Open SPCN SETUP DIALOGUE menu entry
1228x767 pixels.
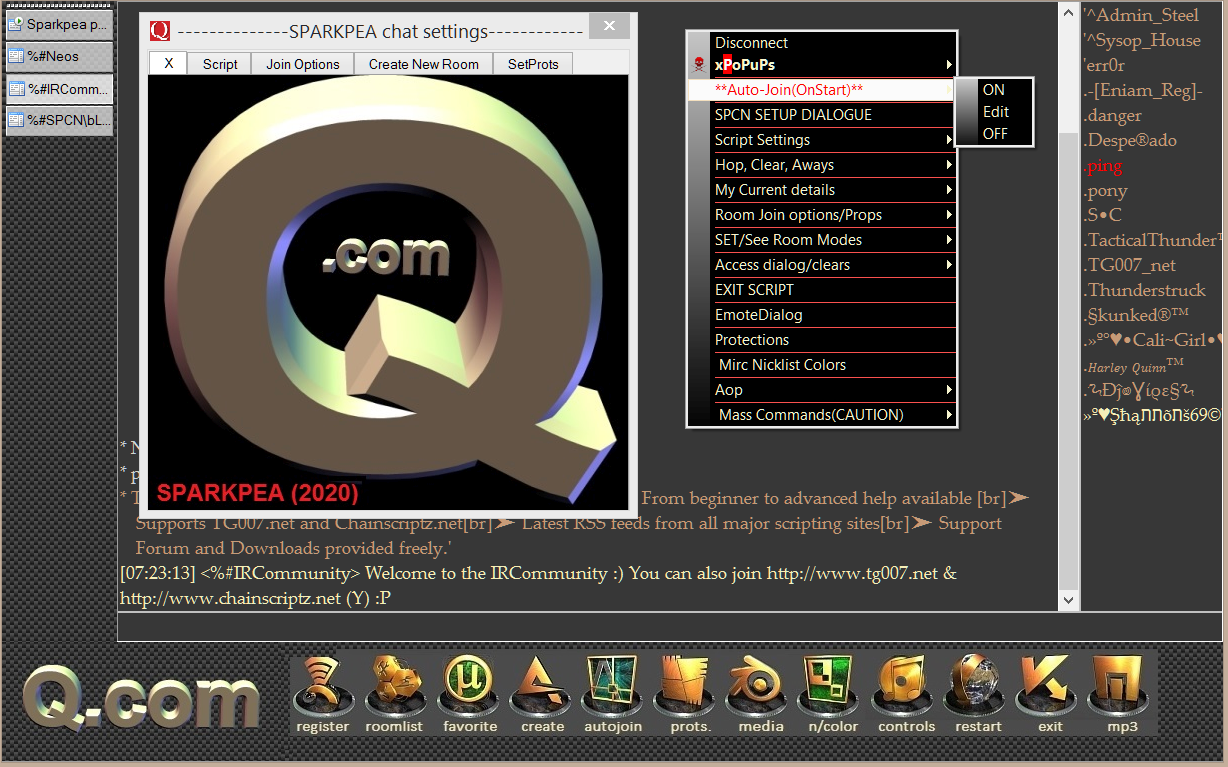(822, 114)
